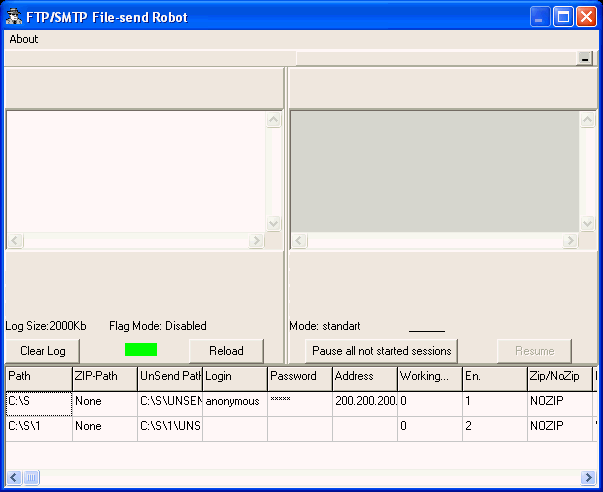Click the app icon in title bar
Screen dimensions: 603x492
[x=16, y=17]
